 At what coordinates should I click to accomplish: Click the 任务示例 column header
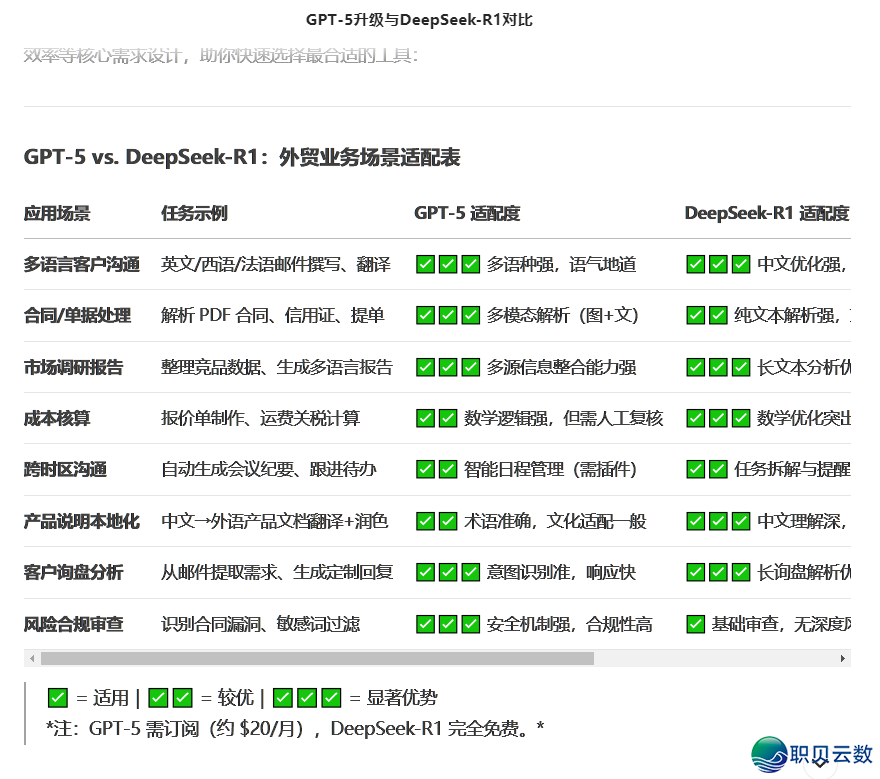point(194,213)
